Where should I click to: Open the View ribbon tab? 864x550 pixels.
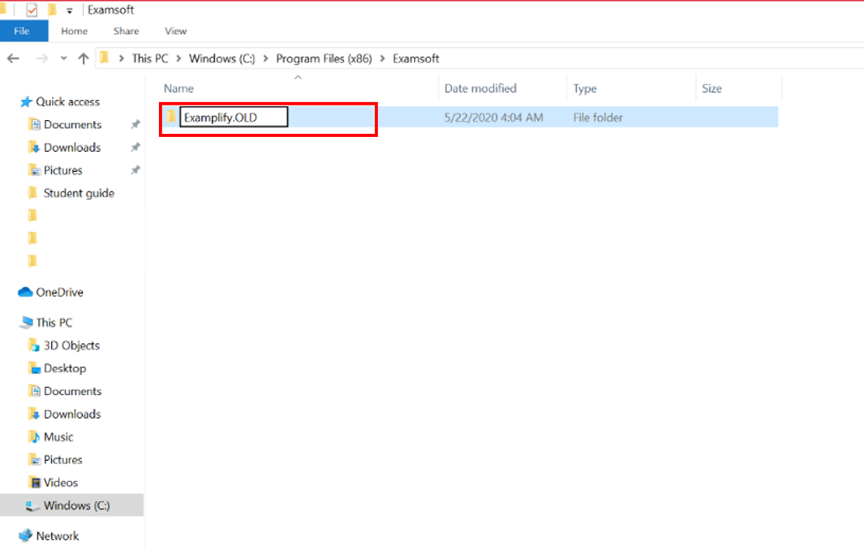pyautogui.click(x=176, y=31)
